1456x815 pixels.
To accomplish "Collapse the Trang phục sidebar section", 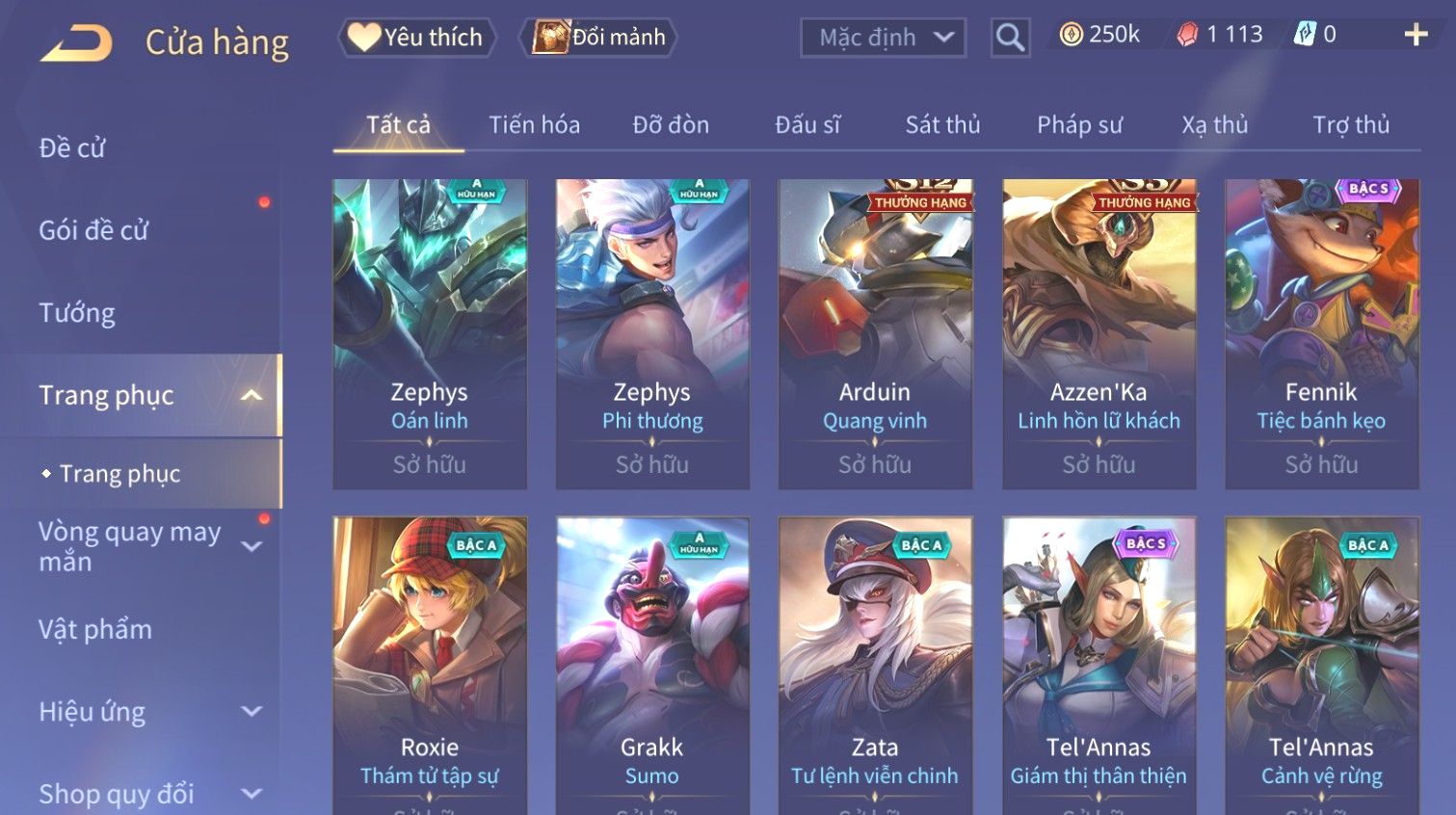I will (x=251, y=395).
